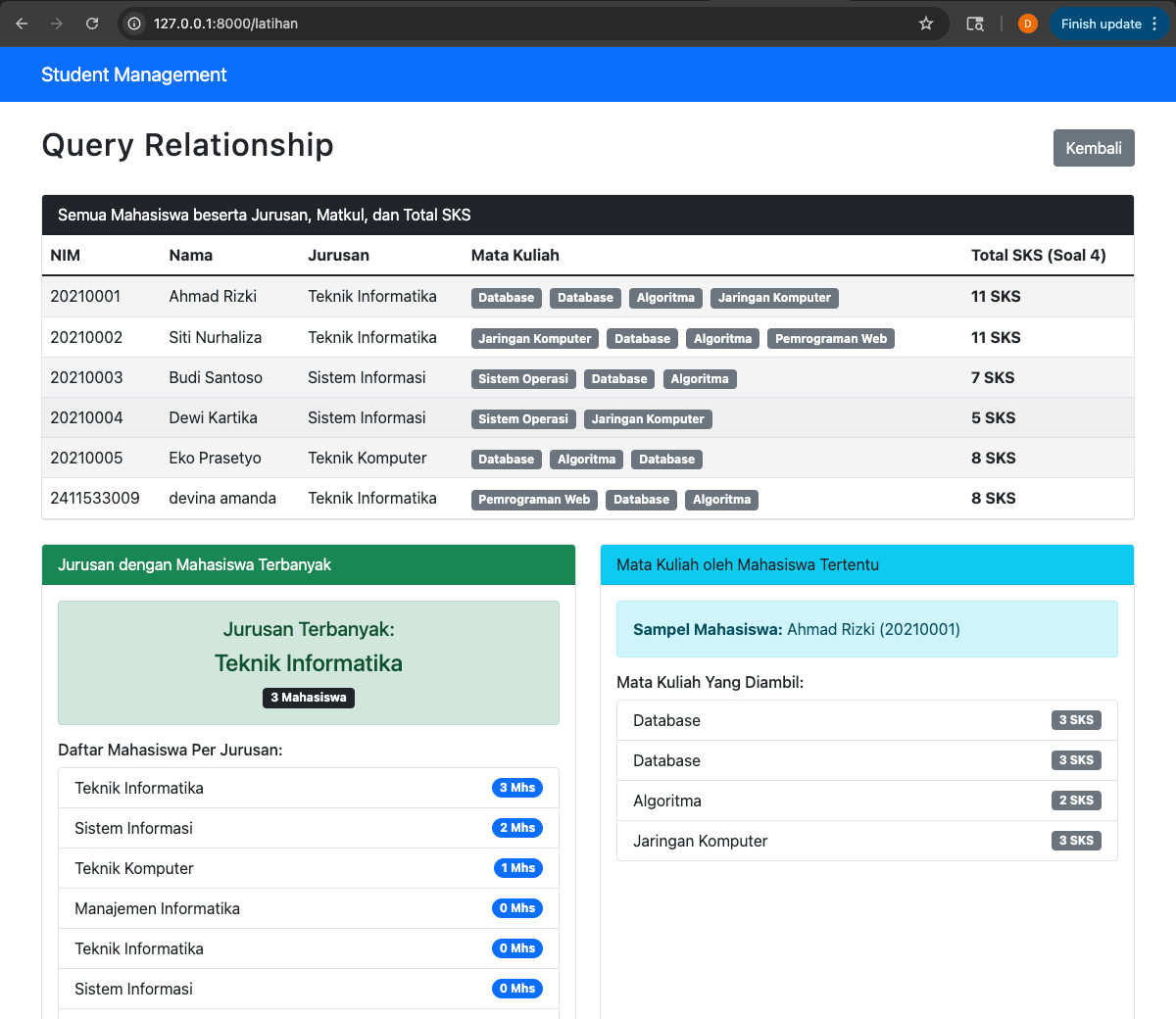
Task: Click name Ahmad Rizki in table
Action: (x=213, y=296)
